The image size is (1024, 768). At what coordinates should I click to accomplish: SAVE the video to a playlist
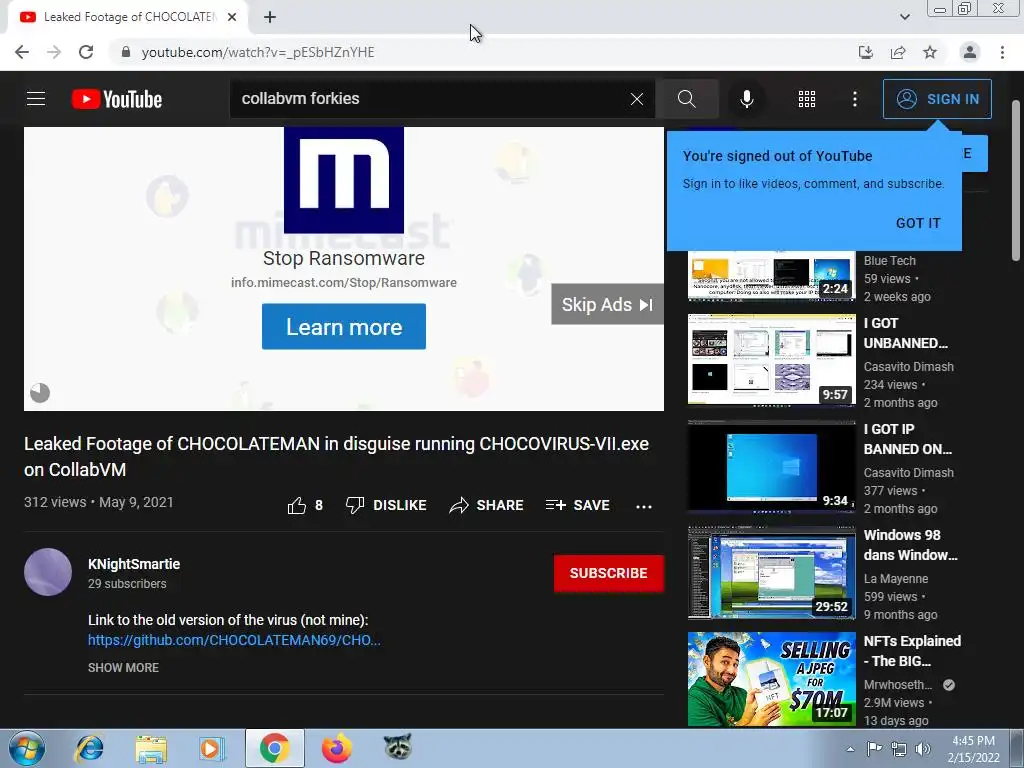pyautogui.click(x=577, y=505)
